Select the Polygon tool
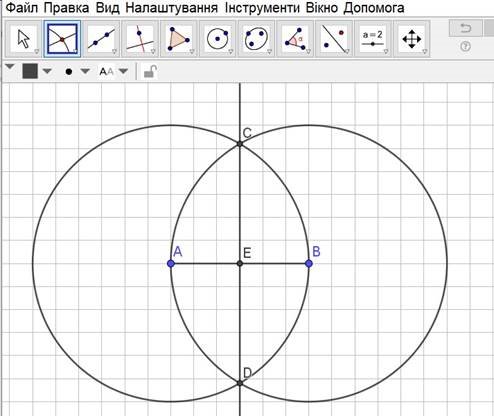Image resolution: width=494 pixels, height=416 pixels. [x=178, y=39]
